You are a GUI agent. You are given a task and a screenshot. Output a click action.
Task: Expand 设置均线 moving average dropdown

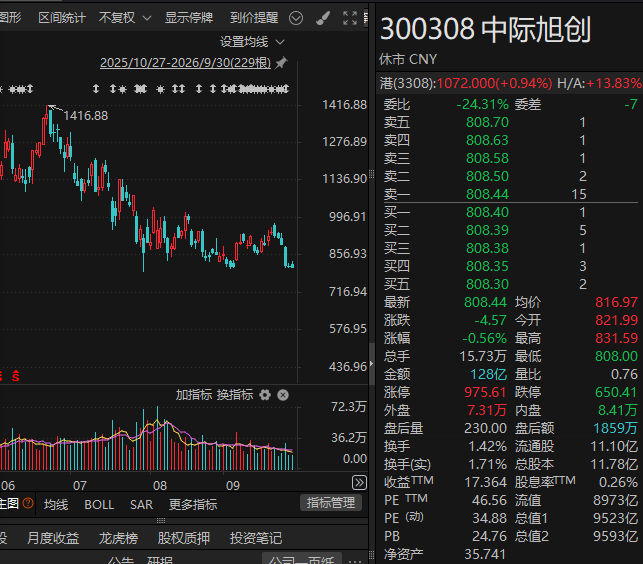pos(252,42)
